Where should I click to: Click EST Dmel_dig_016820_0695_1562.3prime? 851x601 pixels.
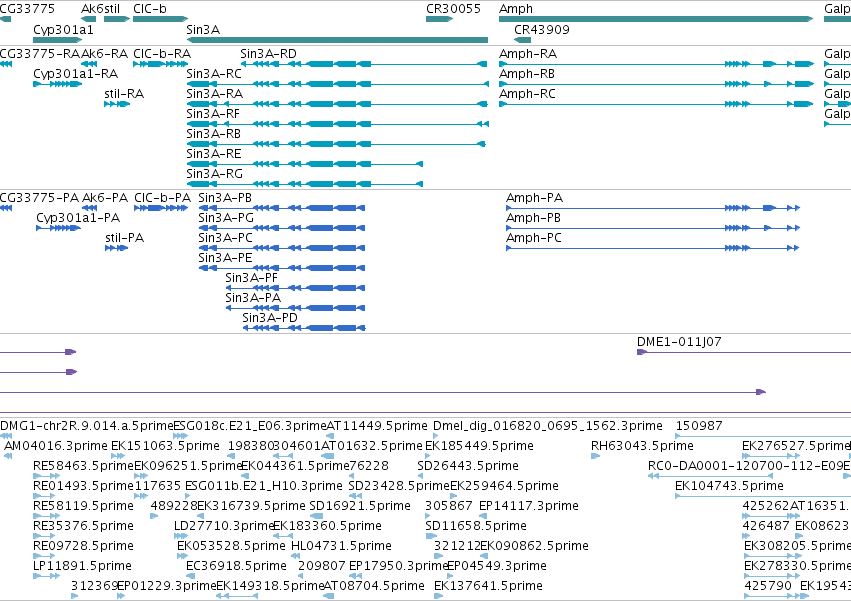(436, 436)
